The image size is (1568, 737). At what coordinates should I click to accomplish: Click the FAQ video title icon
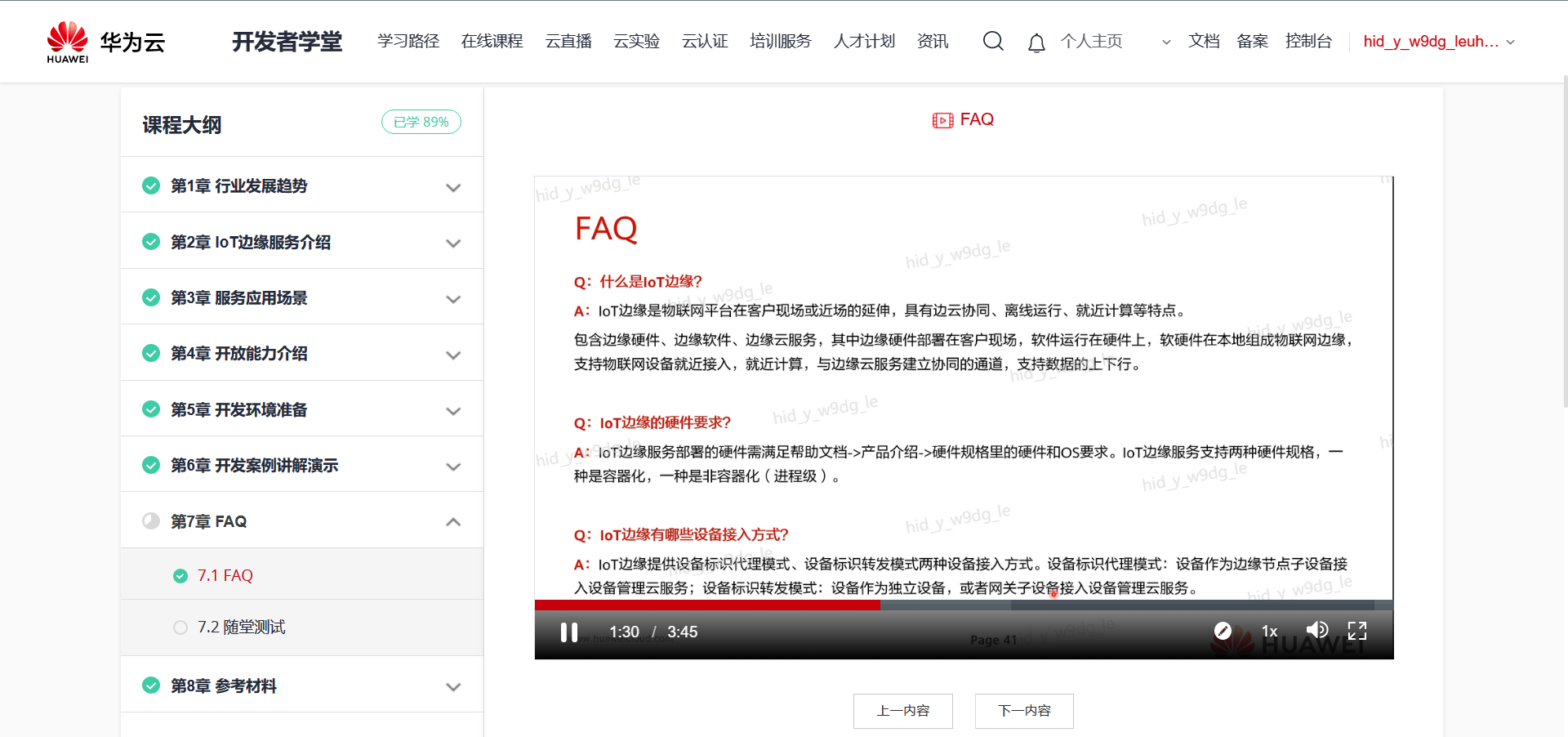pyautogui.click(x=942, y=120)
